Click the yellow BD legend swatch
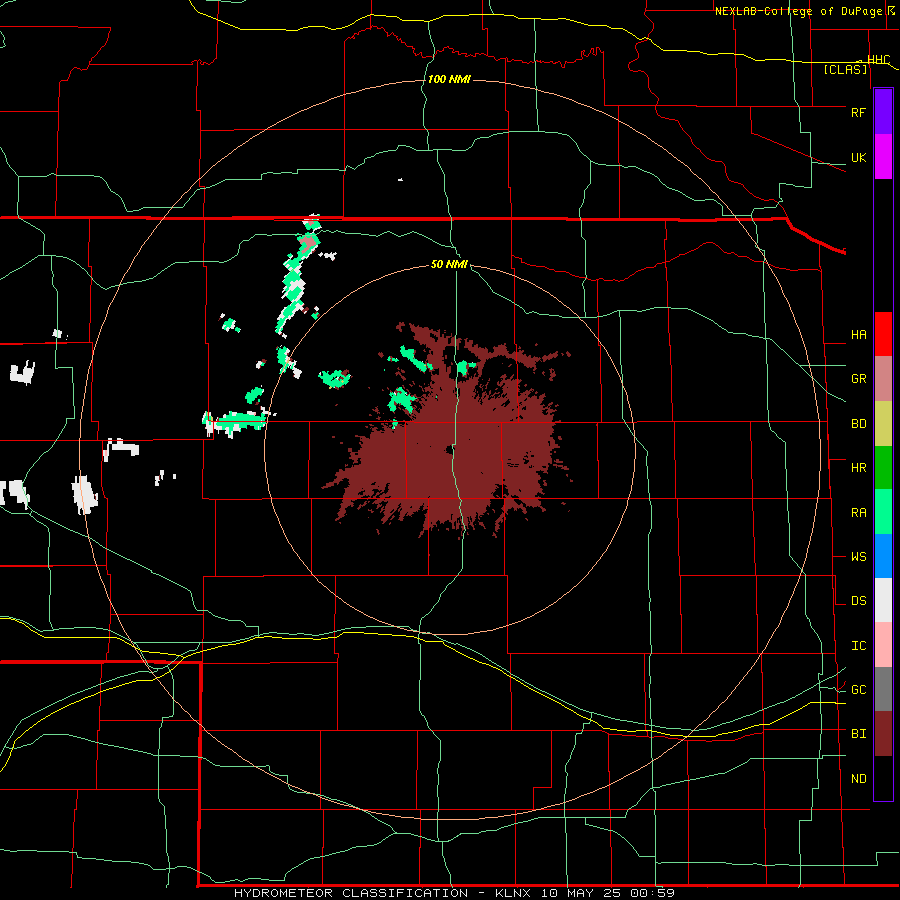The image size is (900, 900). (883, 423)
